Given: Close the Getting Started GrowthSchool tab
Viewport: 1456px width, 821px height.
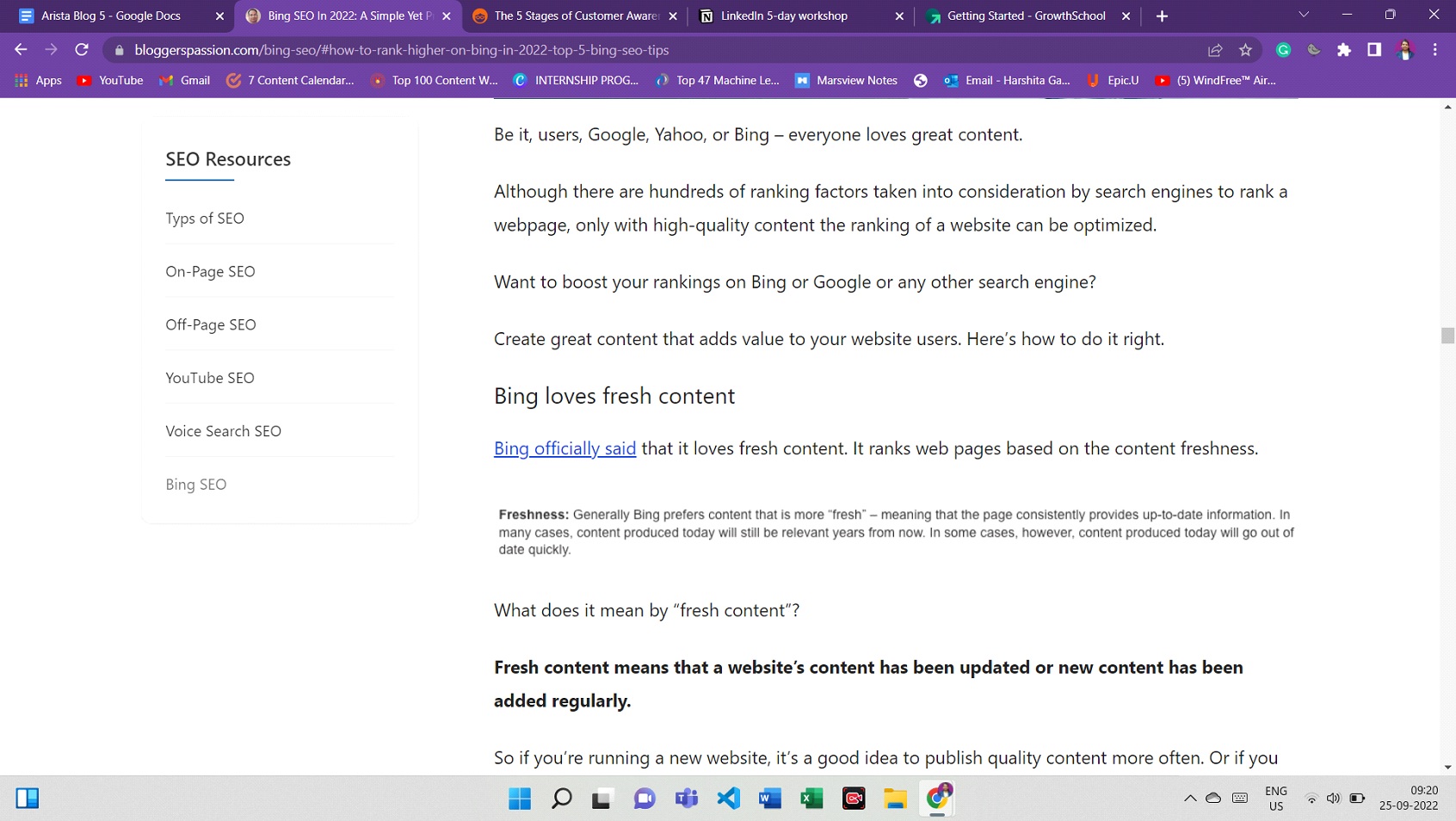Looking at the screenshot, I should (1126, 16).
